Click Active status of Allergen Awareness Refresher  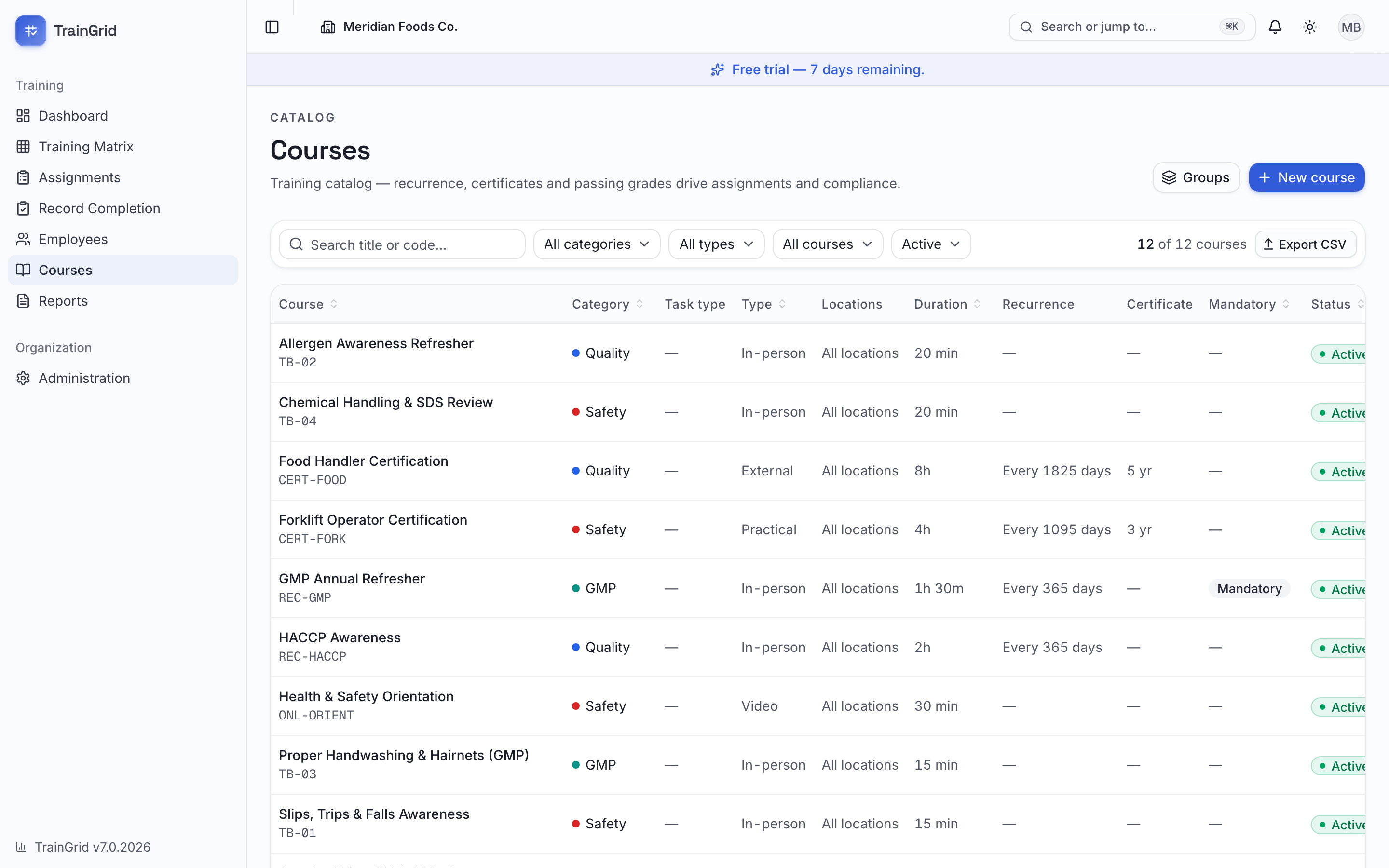[1338, 354]
